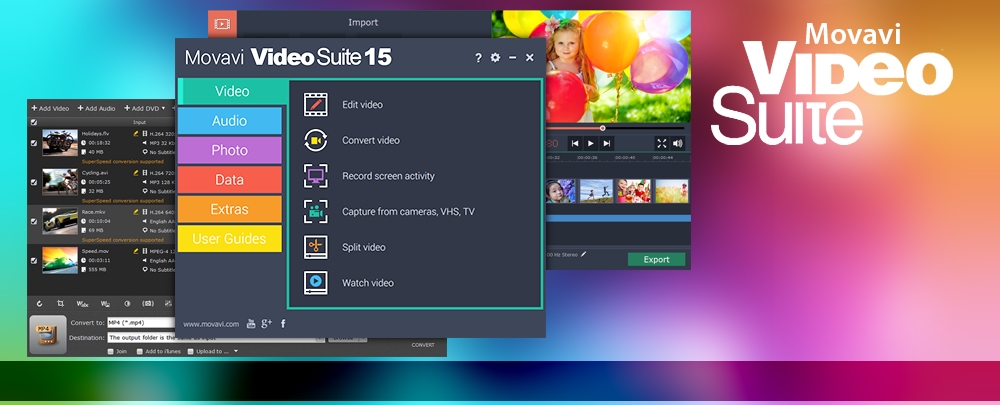The image size is (1000, 405).
Task: Start Record screen activity
Action: coord(369,176)
